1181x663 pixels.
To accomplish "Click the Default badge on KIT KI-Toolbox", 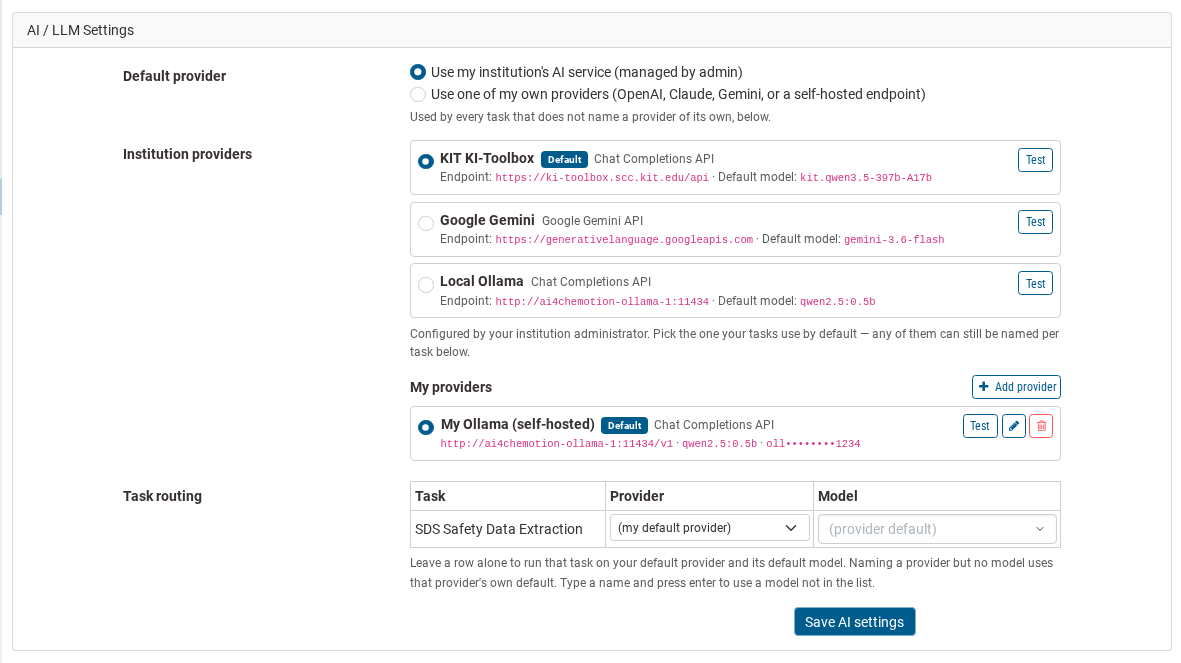I will [x=564, y=160].
